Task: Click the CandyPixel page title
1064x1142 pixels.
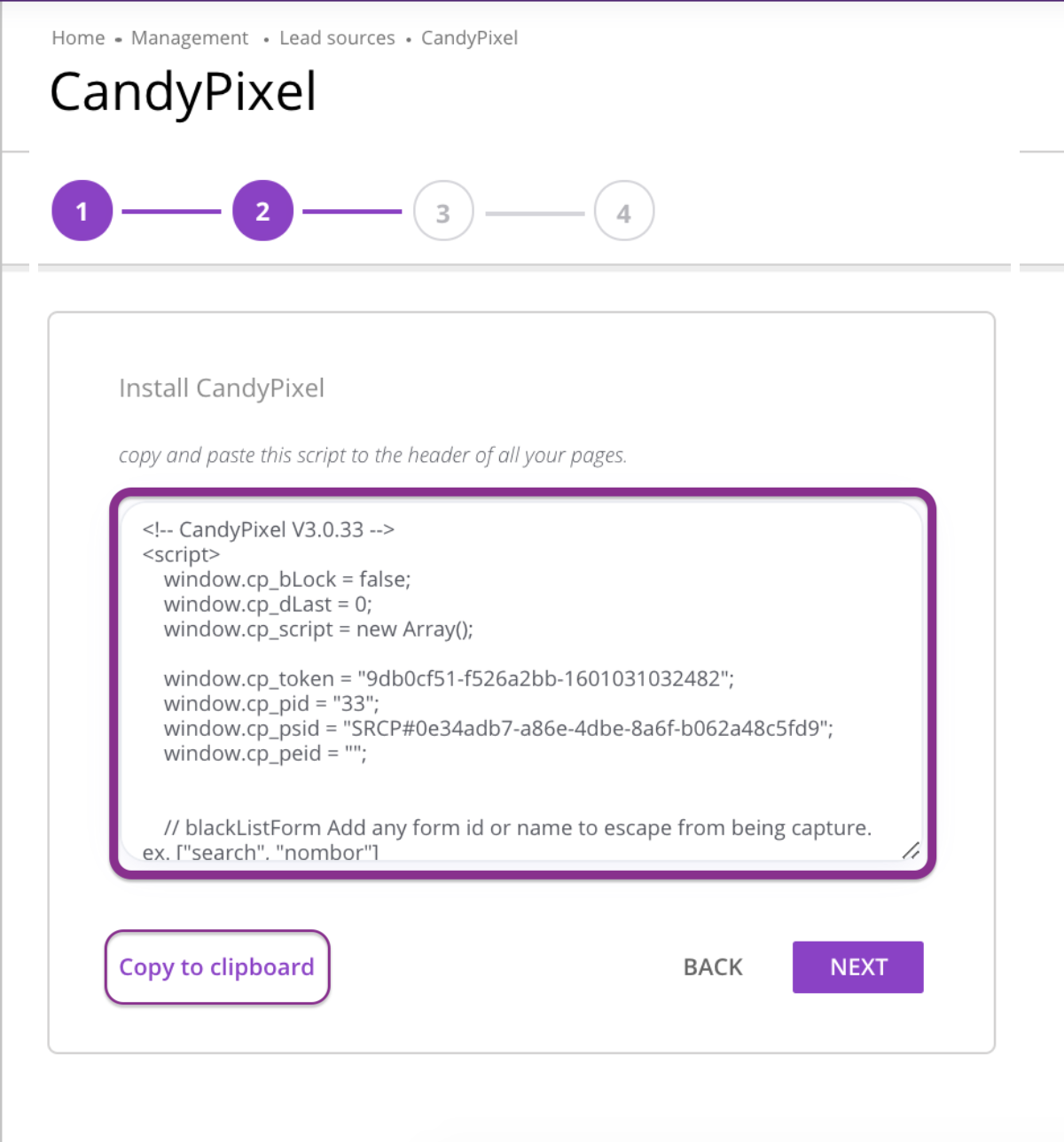Action: [x=183, y=92]
